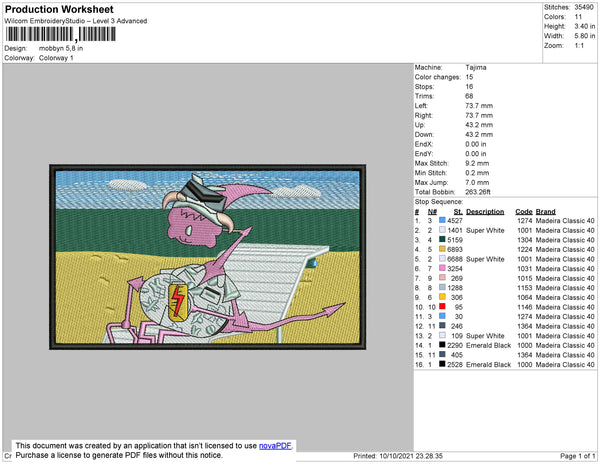Pick gold swatch in stop row 4
The image size is (600, 464).
442,249
